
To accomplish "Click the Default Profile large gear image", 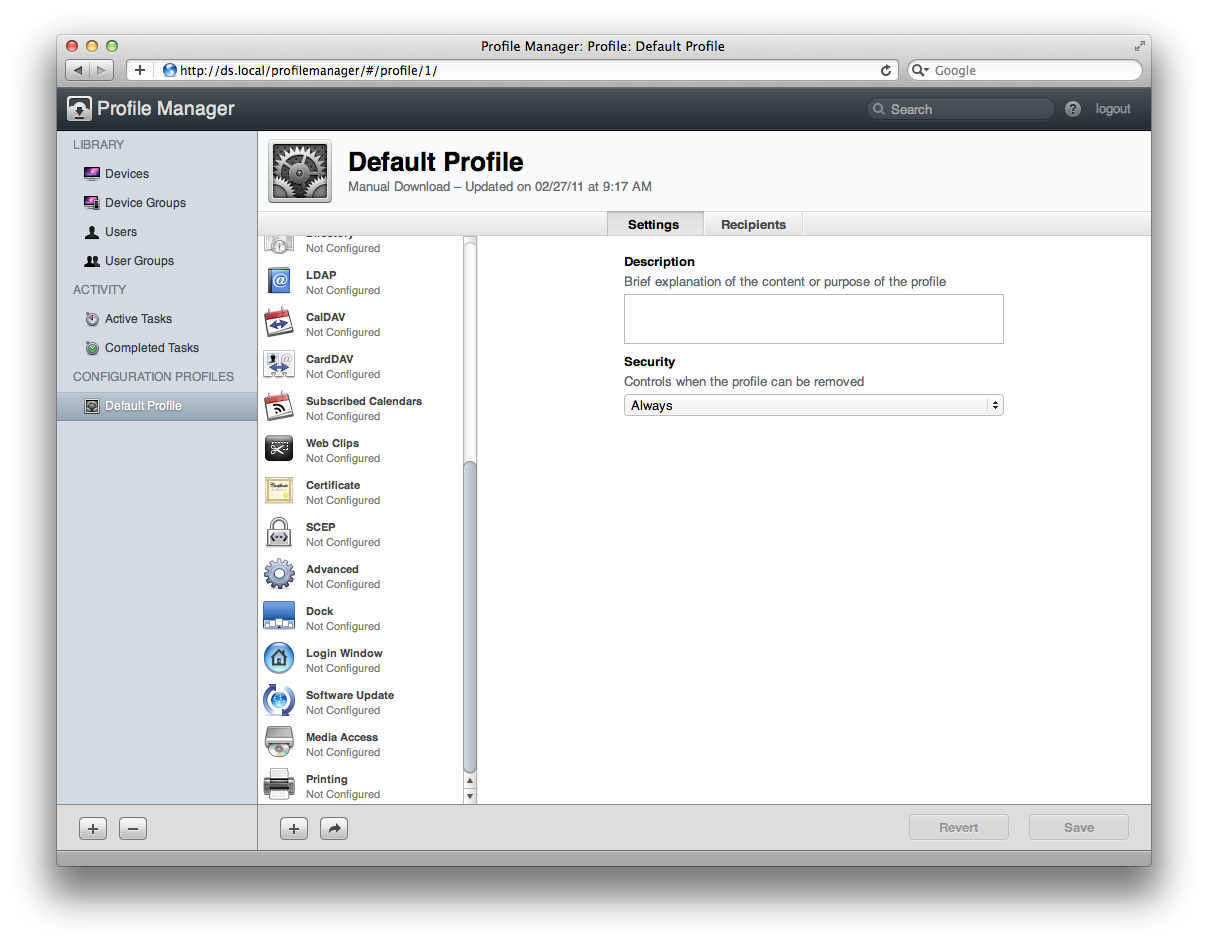I will point(300,171).
